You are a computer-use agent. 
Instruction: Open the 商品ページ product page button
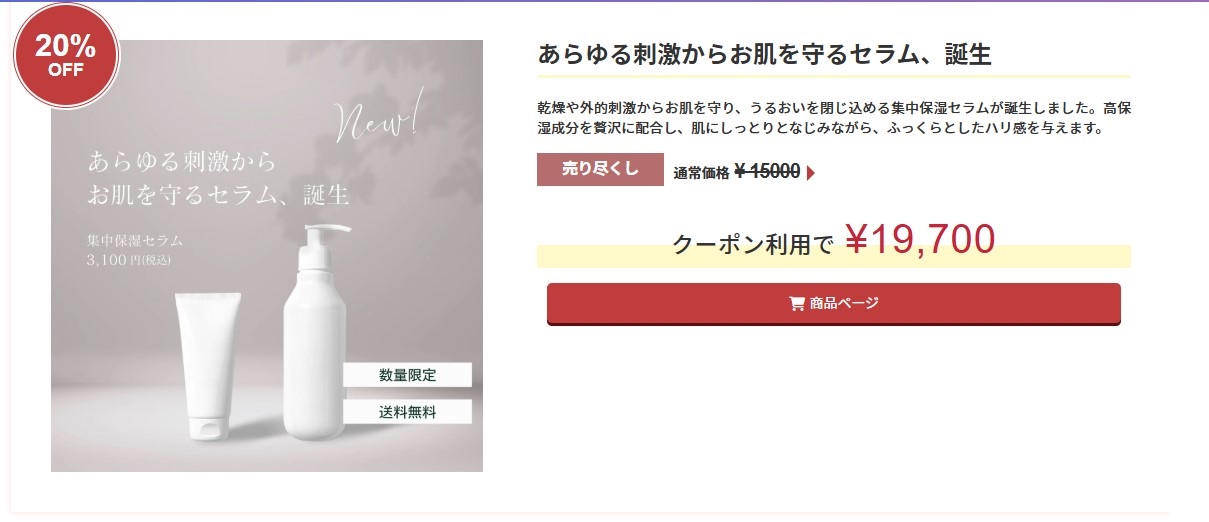(833, 304)
